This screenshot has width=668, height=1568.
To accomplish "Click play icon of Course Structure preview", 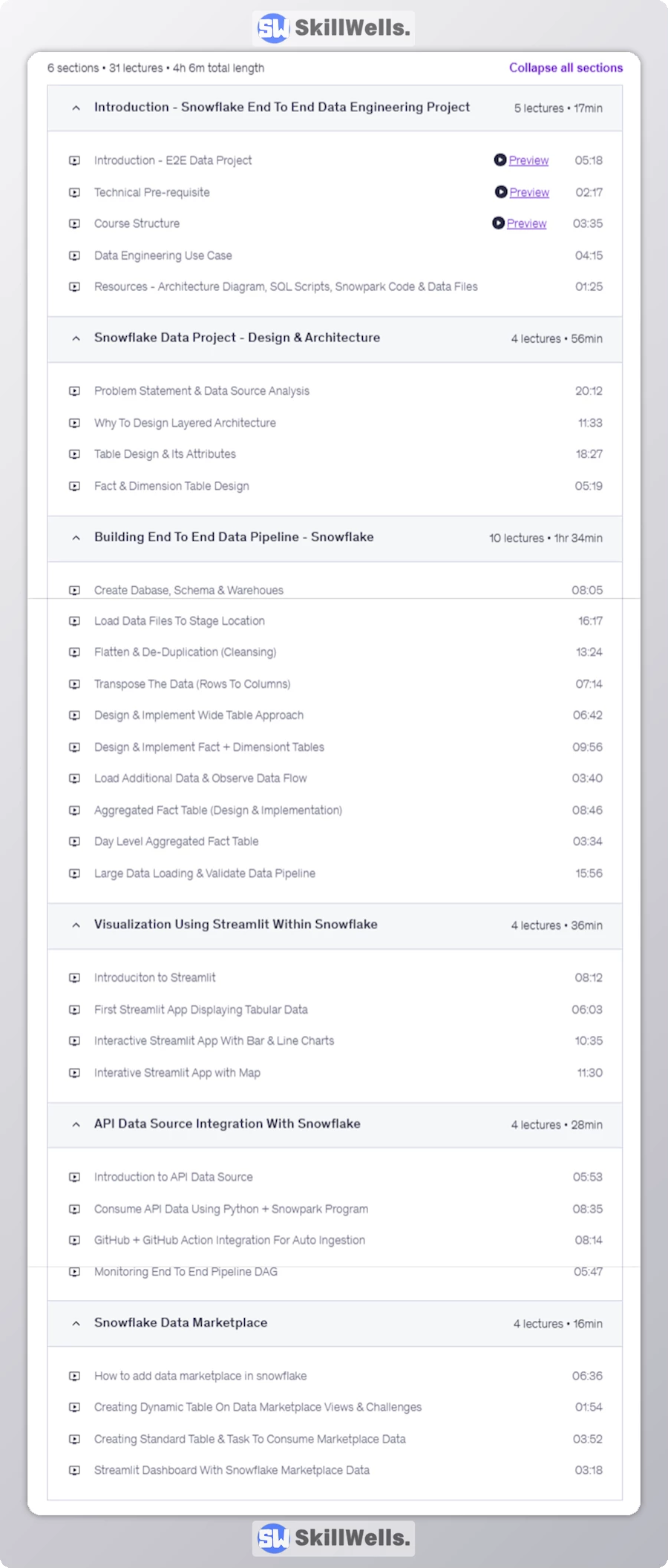I will click(499, 223).
